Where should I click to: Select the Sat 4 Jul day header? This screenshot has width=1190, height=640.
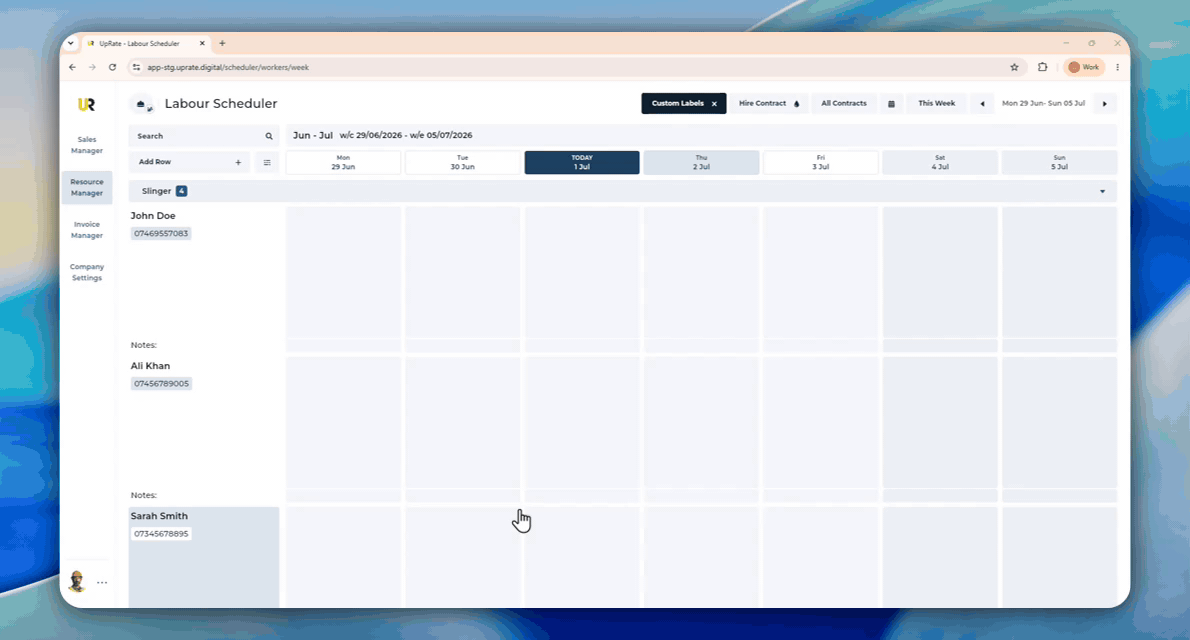[x=940, y=162]
